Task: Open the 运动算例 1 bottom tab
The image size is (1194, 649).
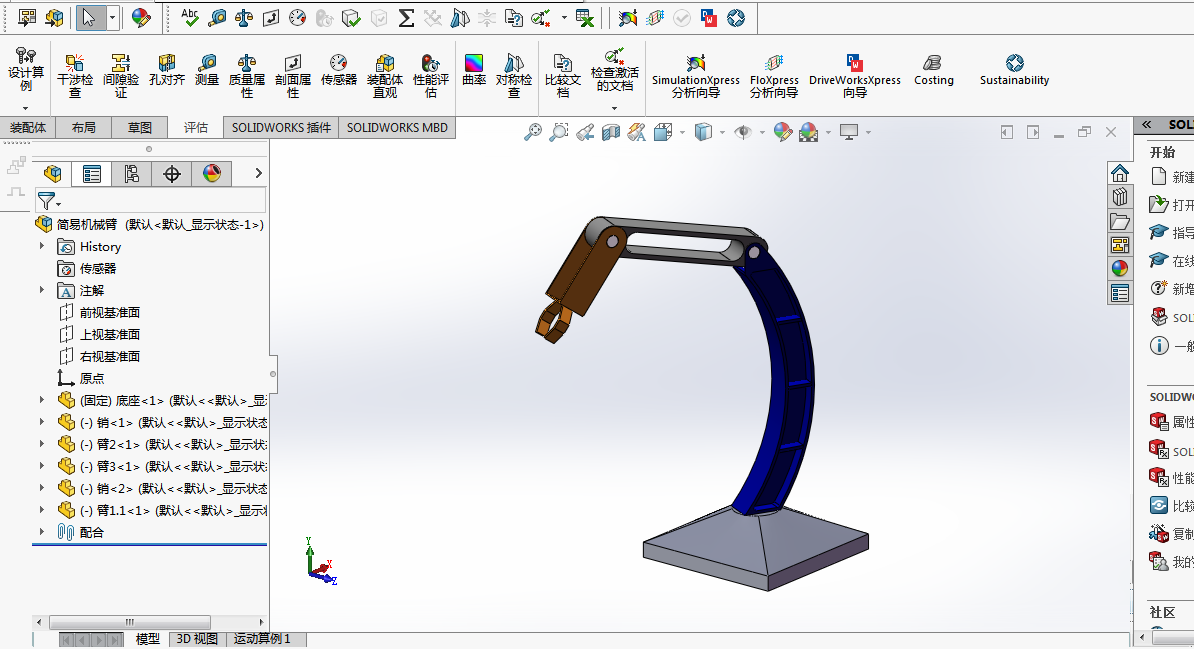Action: click(262, 639)
